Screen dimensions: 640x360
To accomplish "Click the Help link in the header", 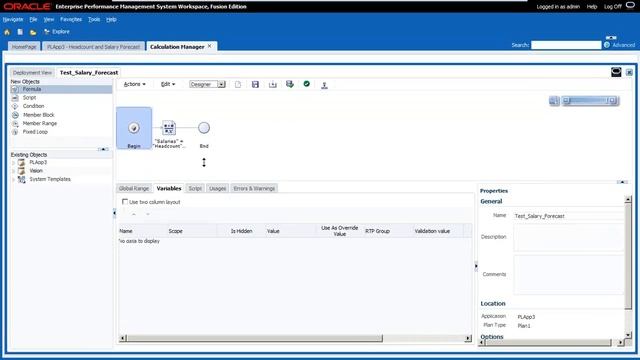I will pyautogui.click(x=592, y=7).
